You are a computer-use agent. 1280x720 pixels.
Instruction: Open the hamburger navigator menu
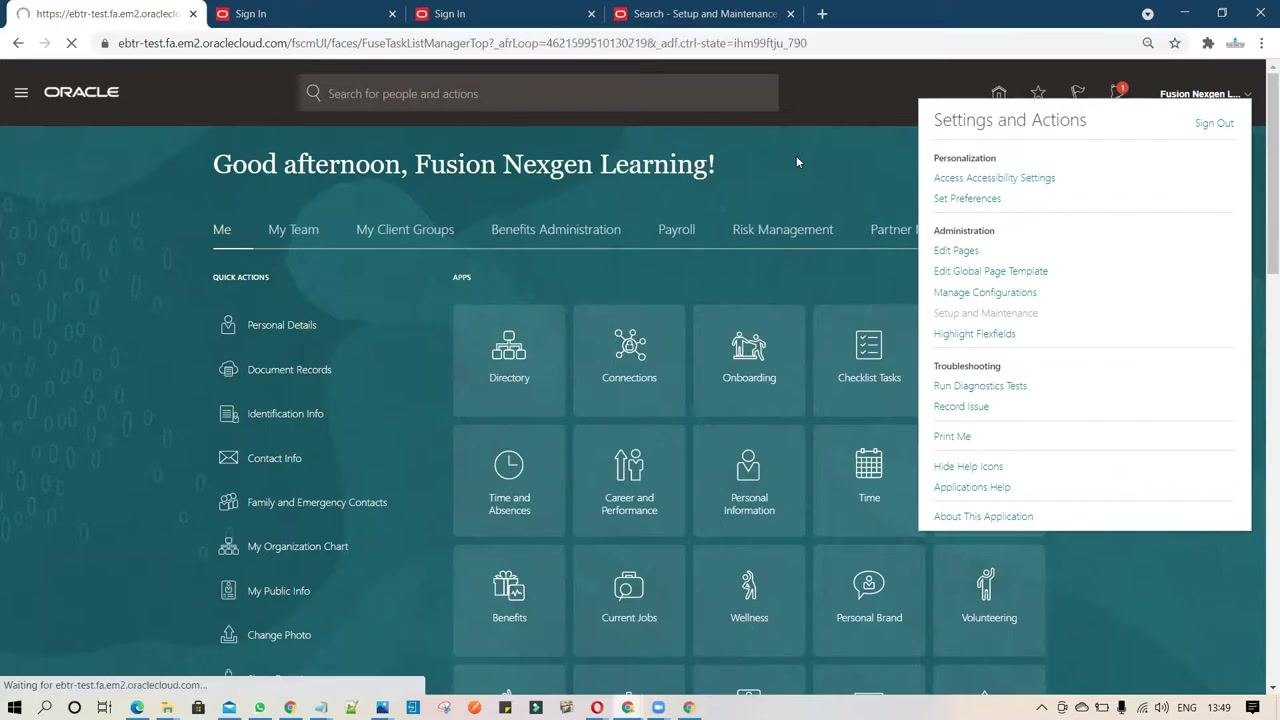pos(21,92)
